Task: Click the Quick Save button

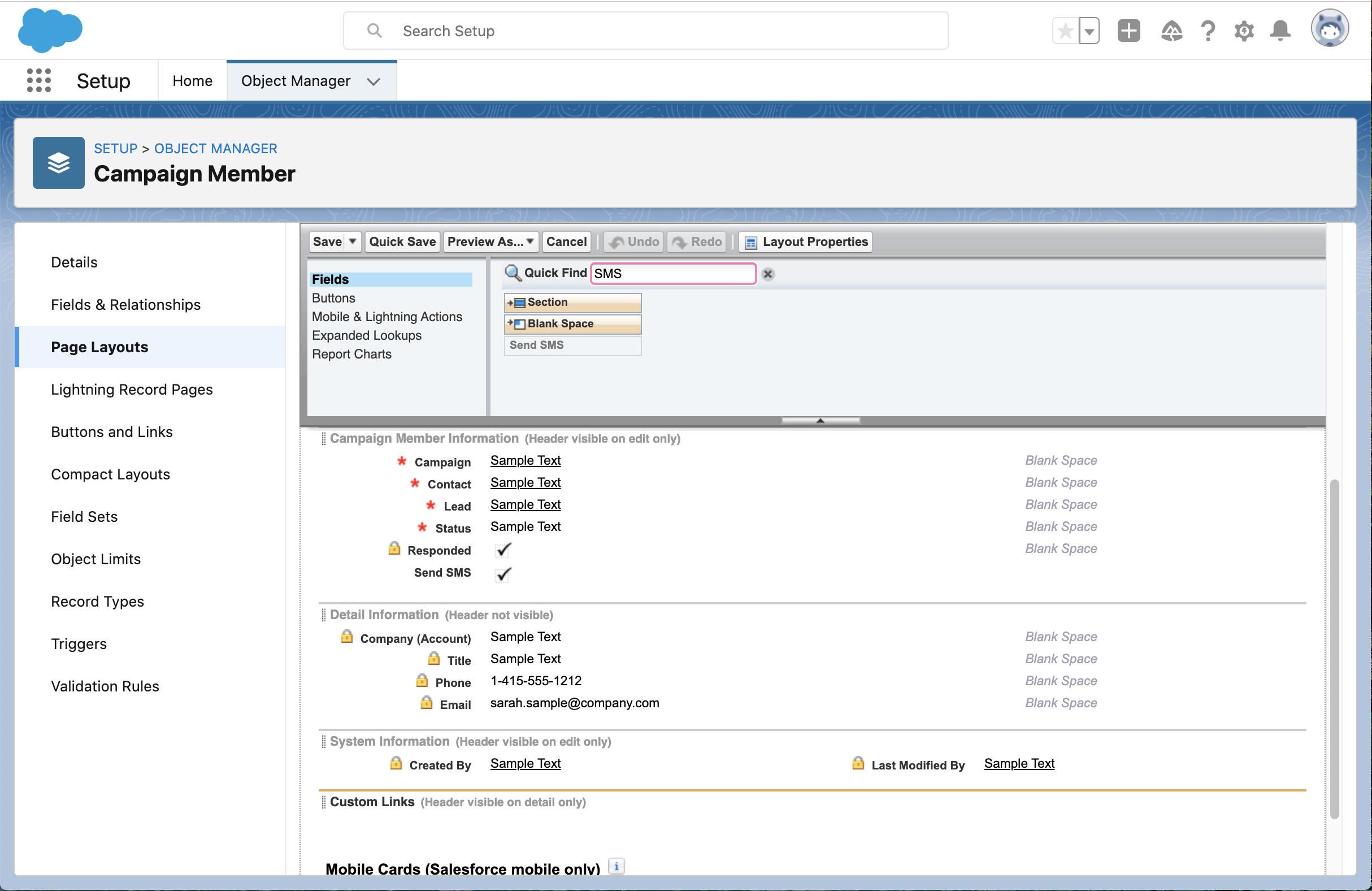Action: tap(402, 241)
